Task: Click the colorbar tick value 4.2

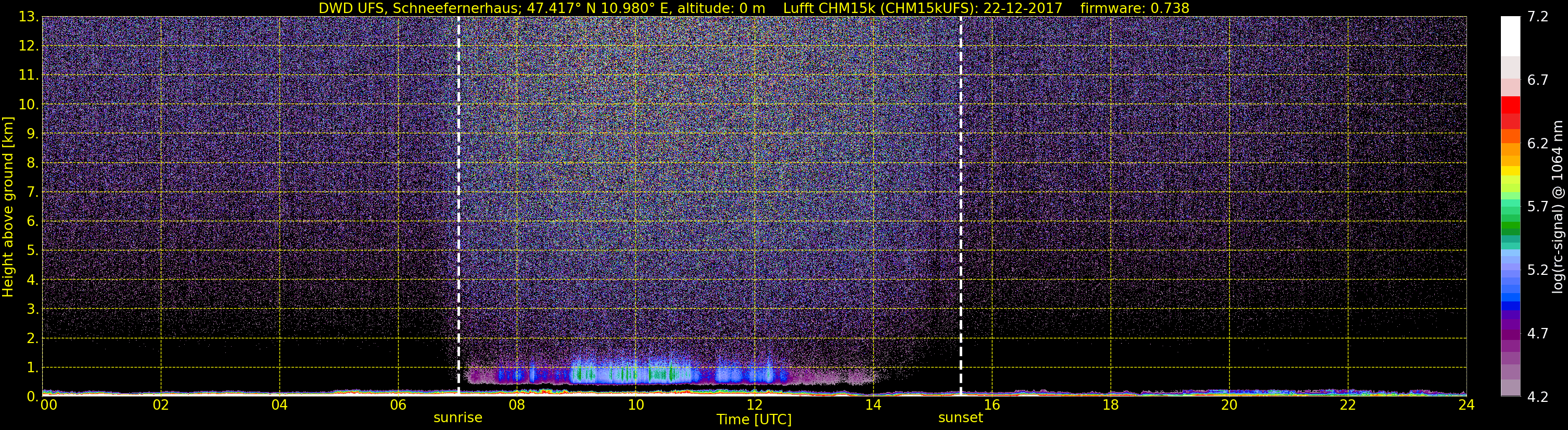Action: click(1538, 397)
